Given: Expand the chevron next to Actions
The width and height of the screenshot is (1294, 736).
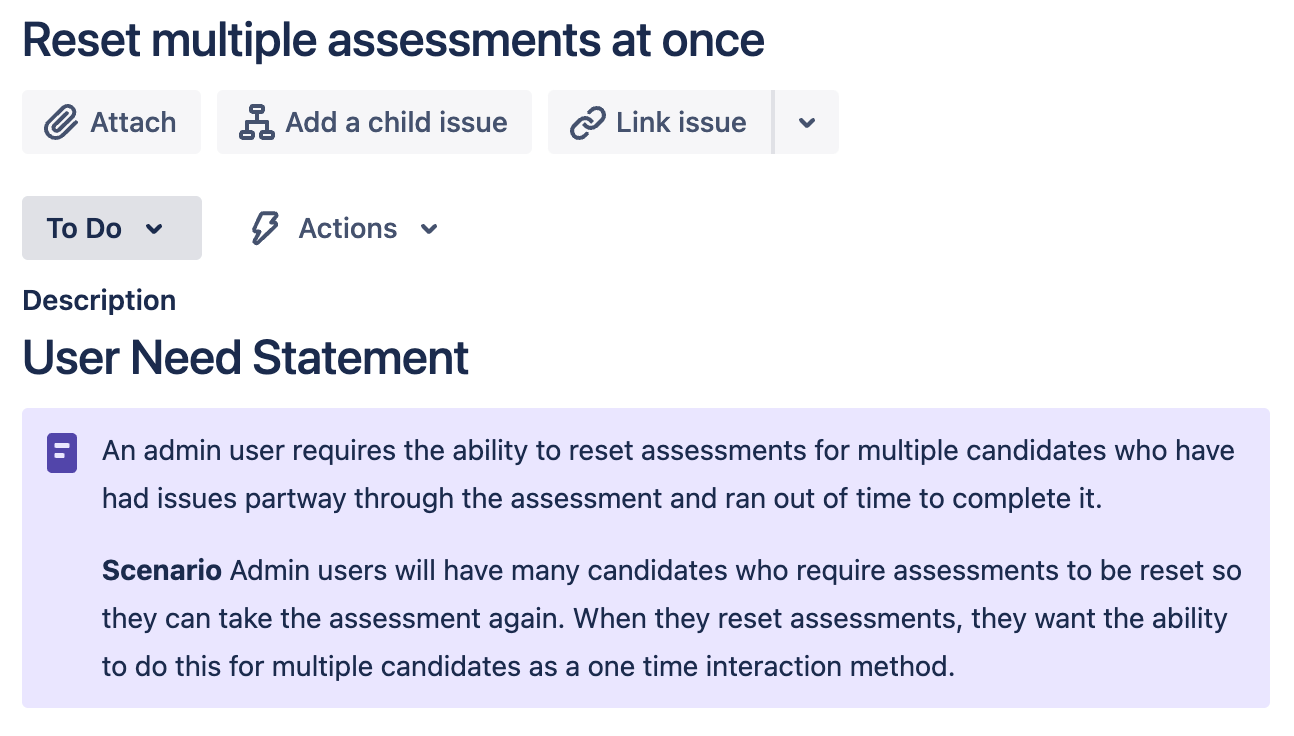Looking at the screenshot, I should click(429, 229).
